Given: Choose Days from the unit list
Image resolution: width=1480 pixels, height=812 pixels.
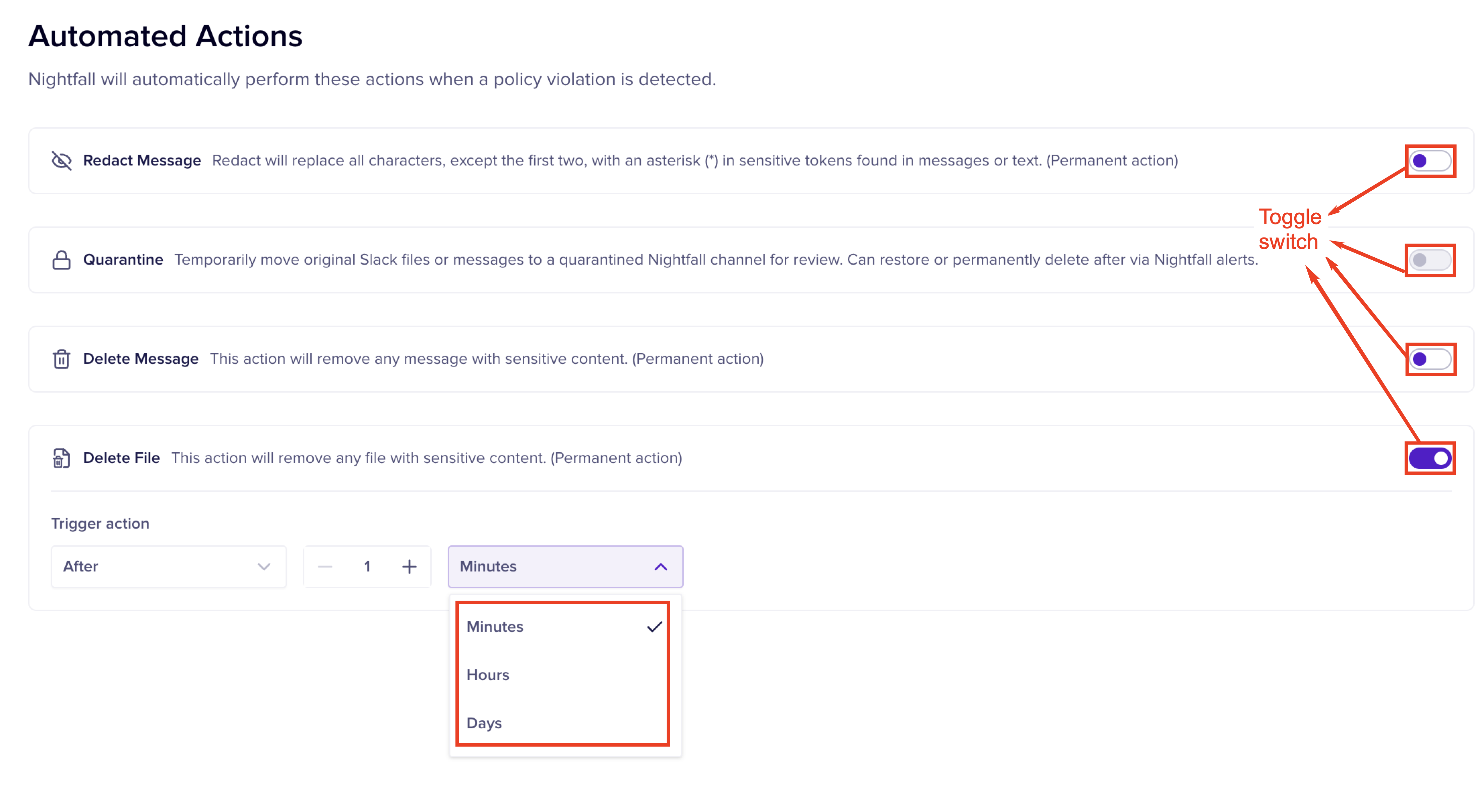Looking at the screenshot, I should [x=484, y=723].
